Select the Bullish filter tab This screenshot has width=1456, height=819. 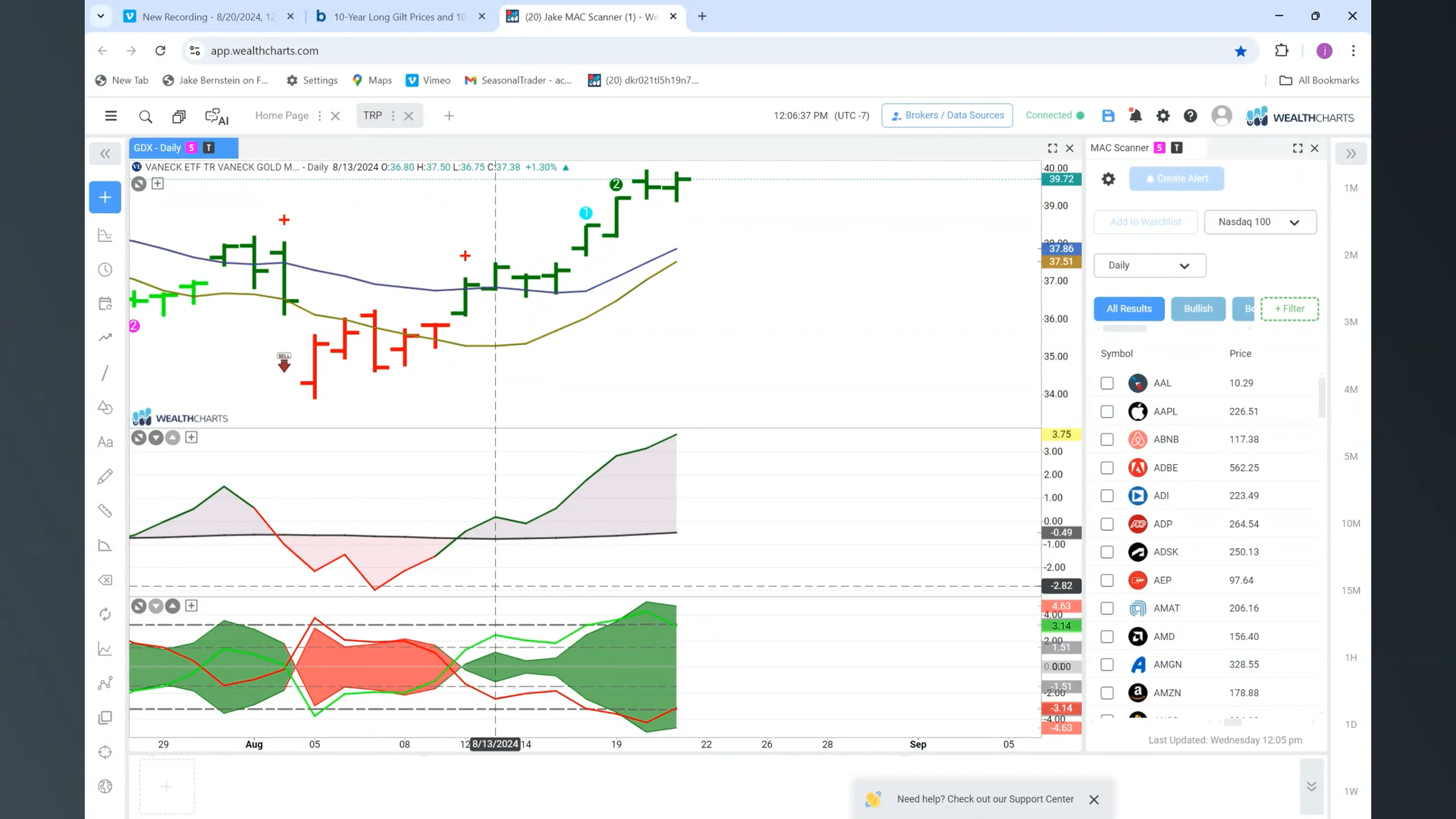1198,309
